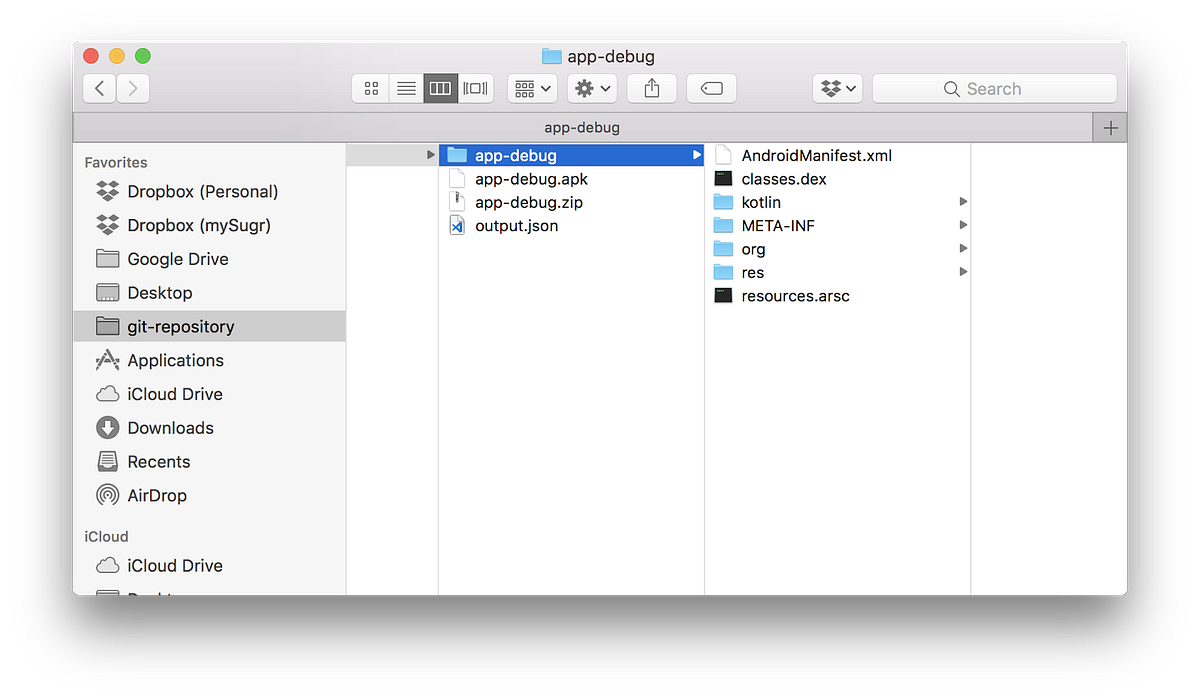Expand the org folder arrow
This screenshot has width=1200, height=699.
tap(963, 248)
